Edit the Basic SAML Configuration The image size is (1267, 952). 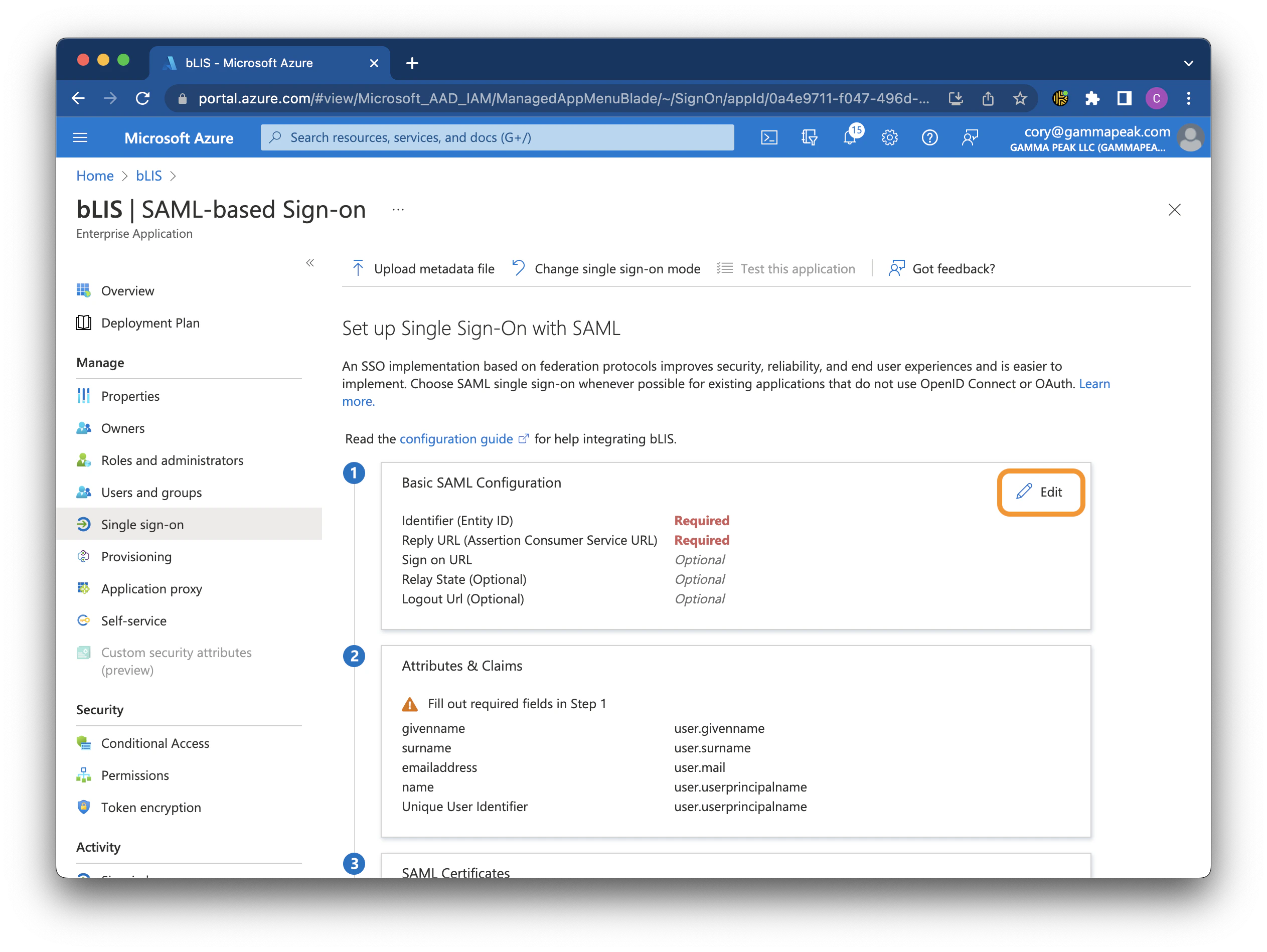(1040, 492)
